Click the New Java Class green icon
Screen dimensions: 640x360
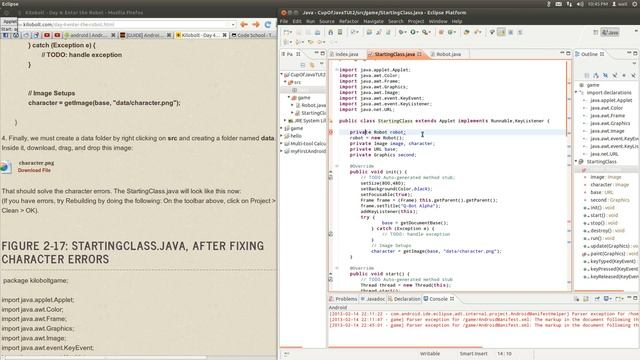[x=451, y=32]
